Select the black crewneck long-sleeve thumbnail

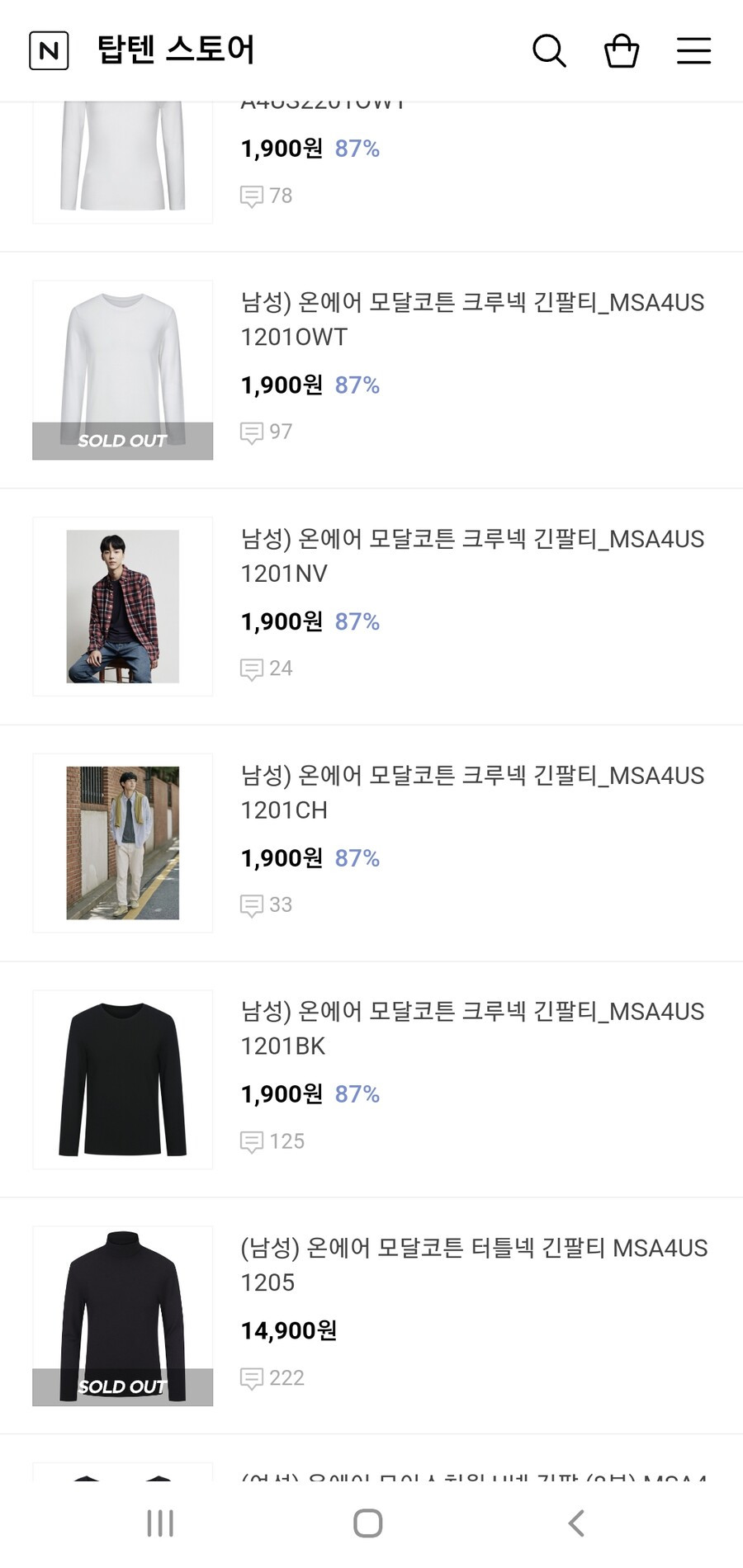122,1079
